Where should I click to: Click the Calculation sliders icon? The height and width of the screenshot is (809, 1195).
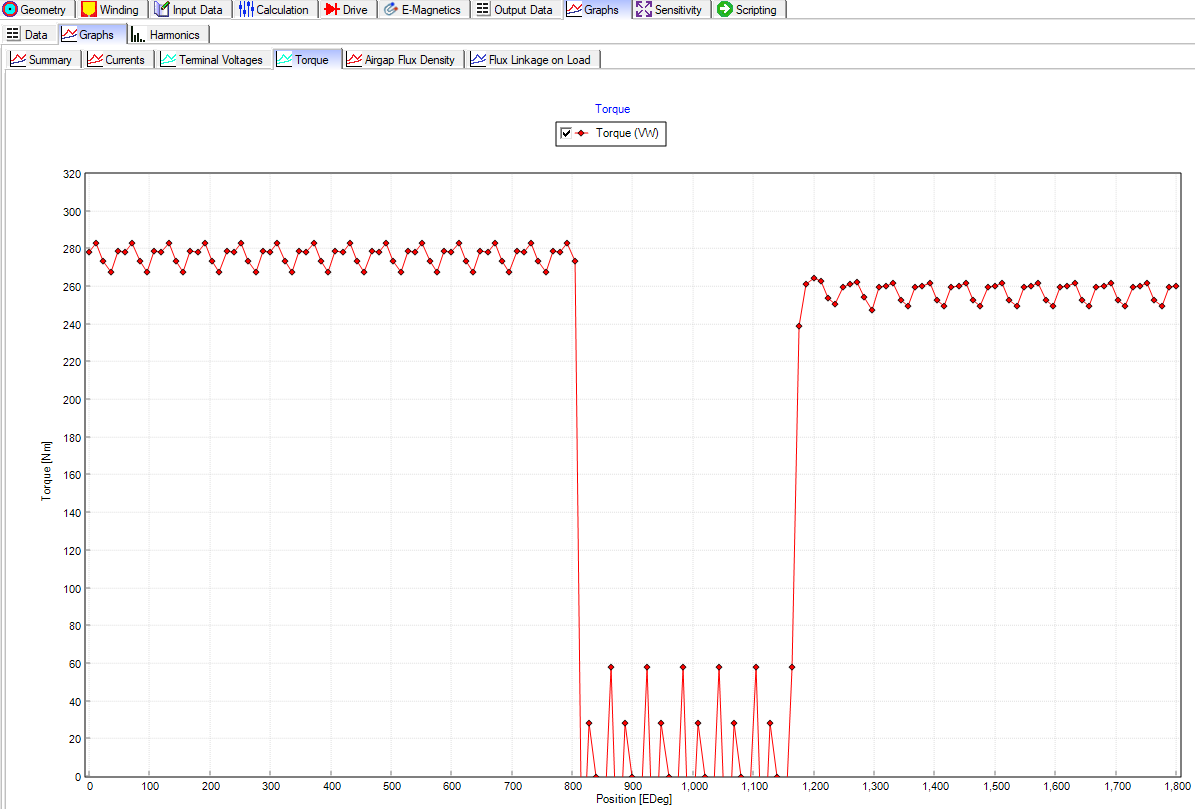[x=246, y=10]
